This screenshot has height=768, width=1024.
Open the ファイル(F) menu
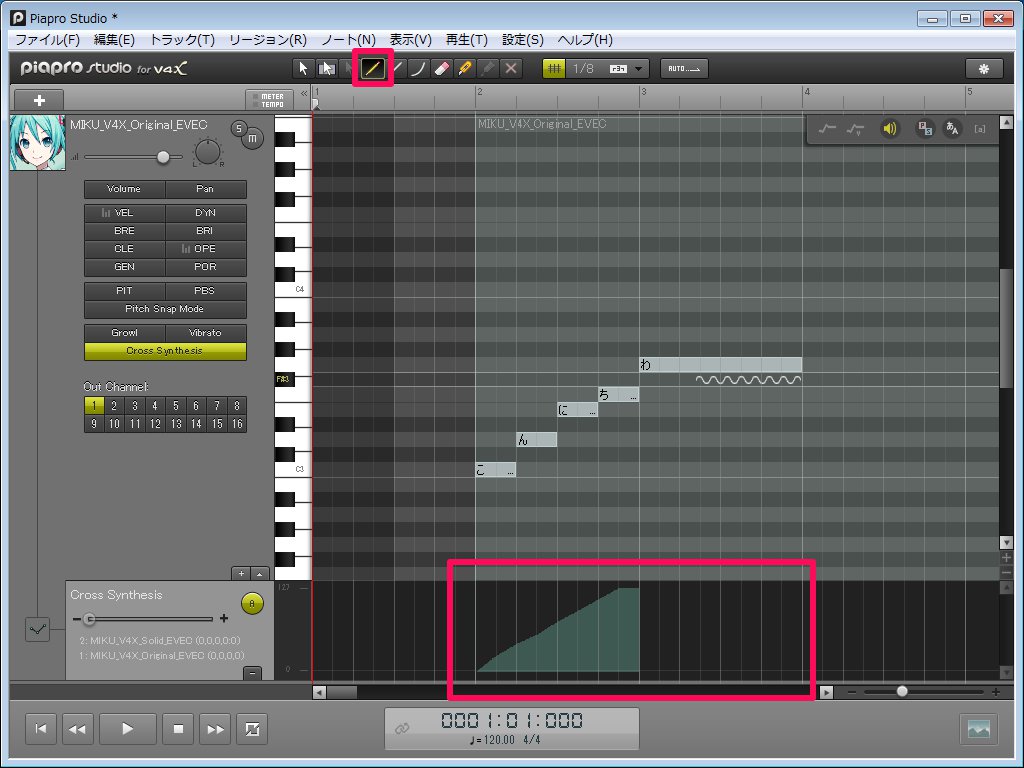tap(47, 40)
